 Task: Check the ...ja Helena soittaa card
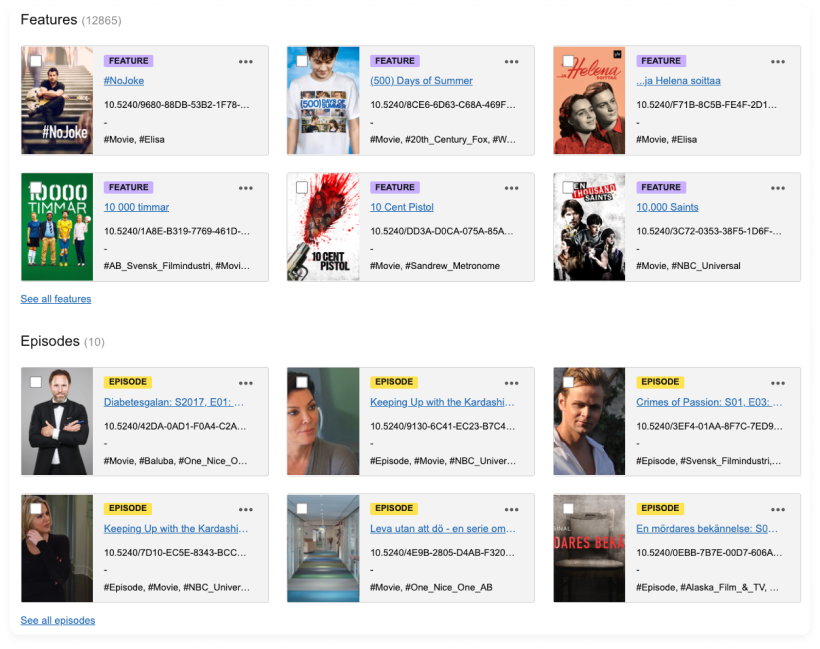tap(568, 61)
